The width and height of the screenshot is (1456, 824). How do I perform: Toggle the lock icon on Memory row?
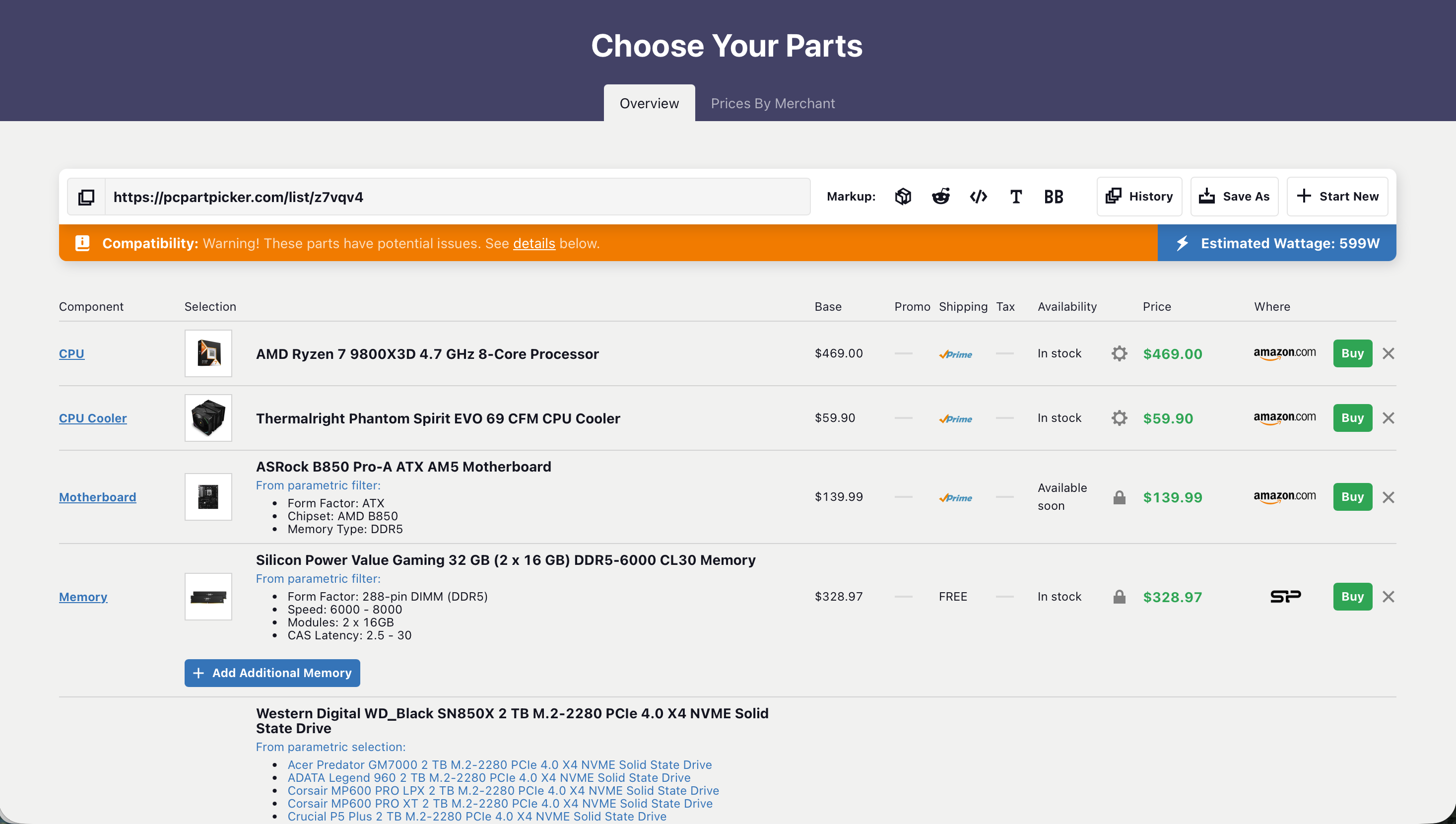(x=1119, y=597)
